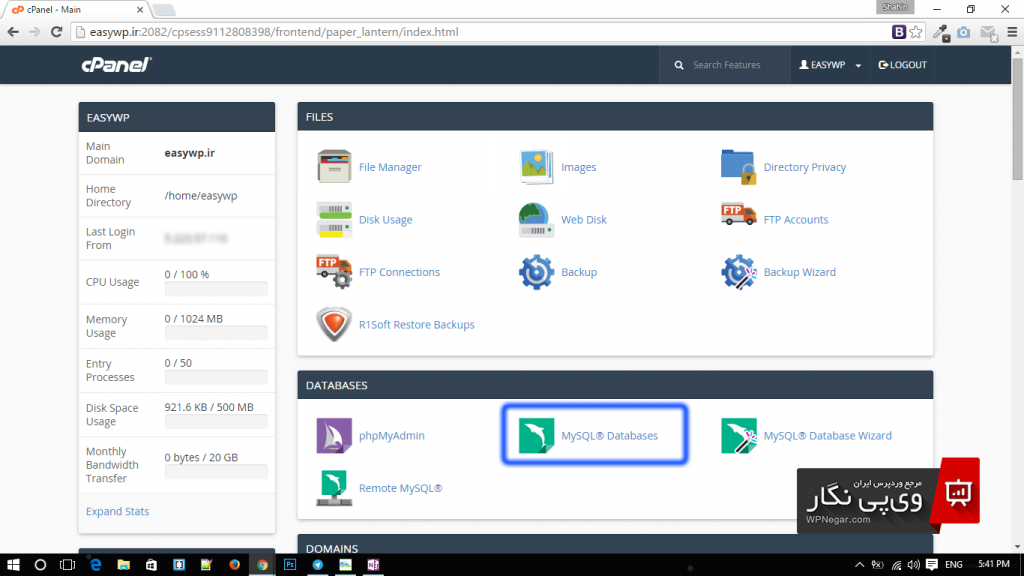
Task: Expand Stats in the sidebar
Action: (x=118, y=511)
